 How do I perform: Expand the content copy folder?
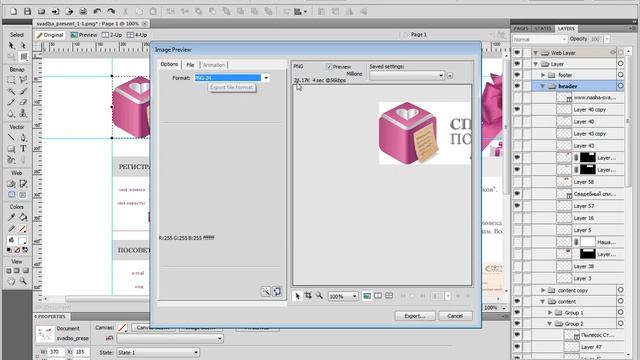pyautogui.click(x=543, y=290)
